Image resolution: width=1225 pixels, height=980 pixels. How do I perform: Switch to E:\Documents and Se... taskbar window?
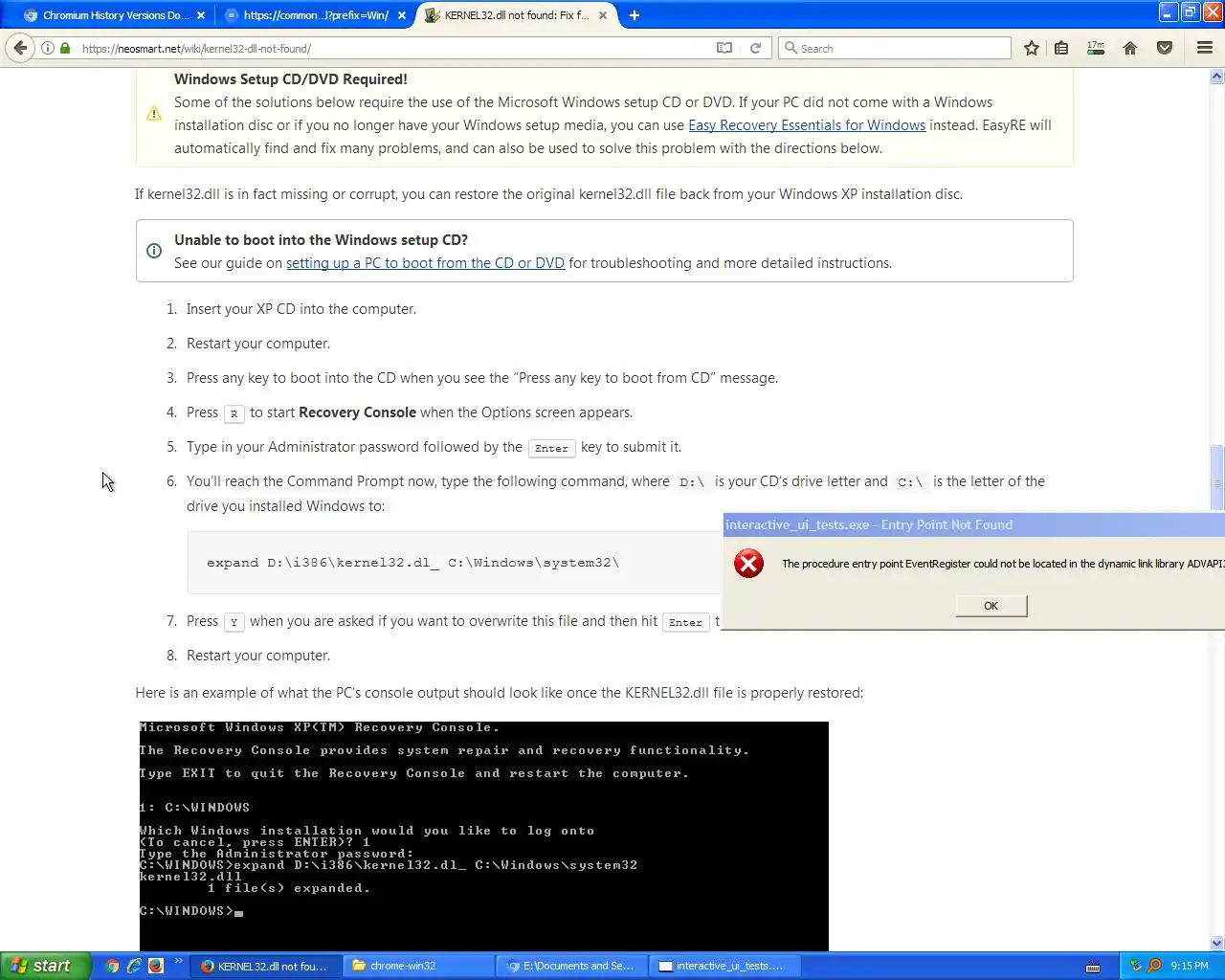(x=572, y=966)
